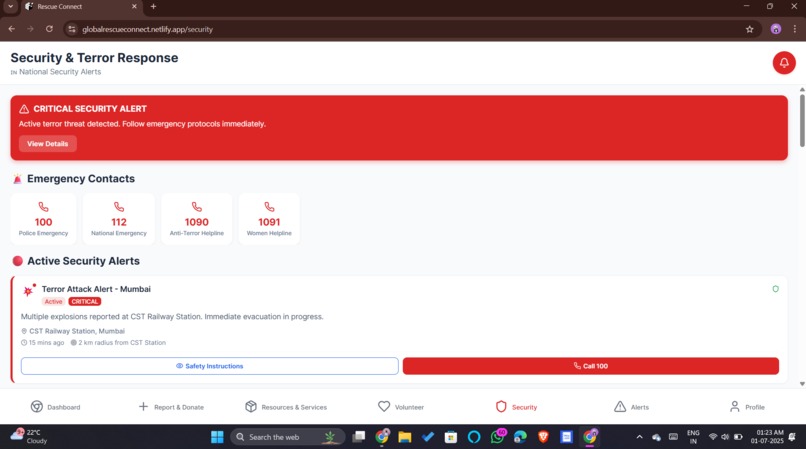Click the scroll down arrow of the page
The image size is (806, 449).
(802, 384)
